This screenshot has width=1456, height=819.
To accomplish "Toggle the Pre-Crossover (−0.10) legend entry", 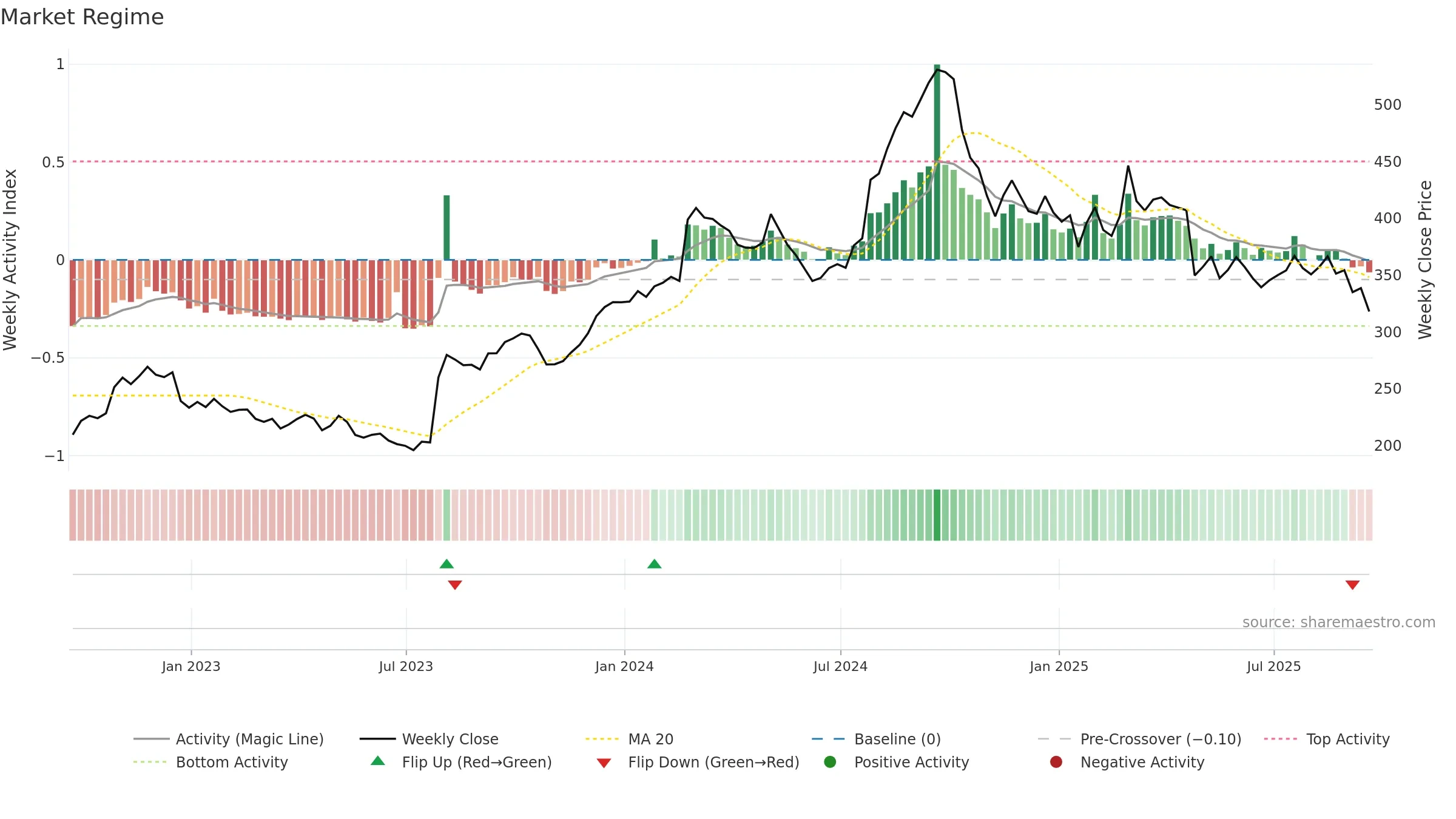I will coord(1139,739).
